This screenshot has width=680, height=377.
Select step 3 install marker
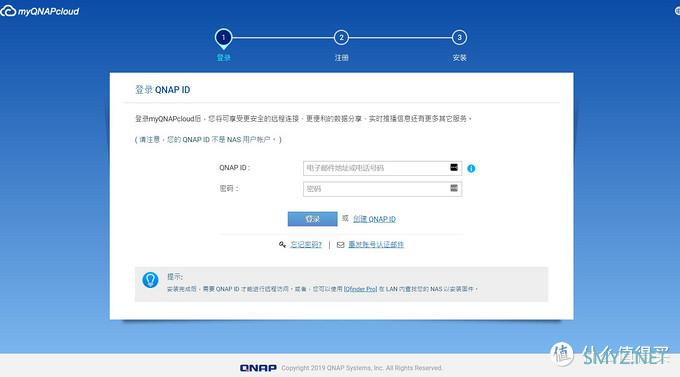(459, 38)
